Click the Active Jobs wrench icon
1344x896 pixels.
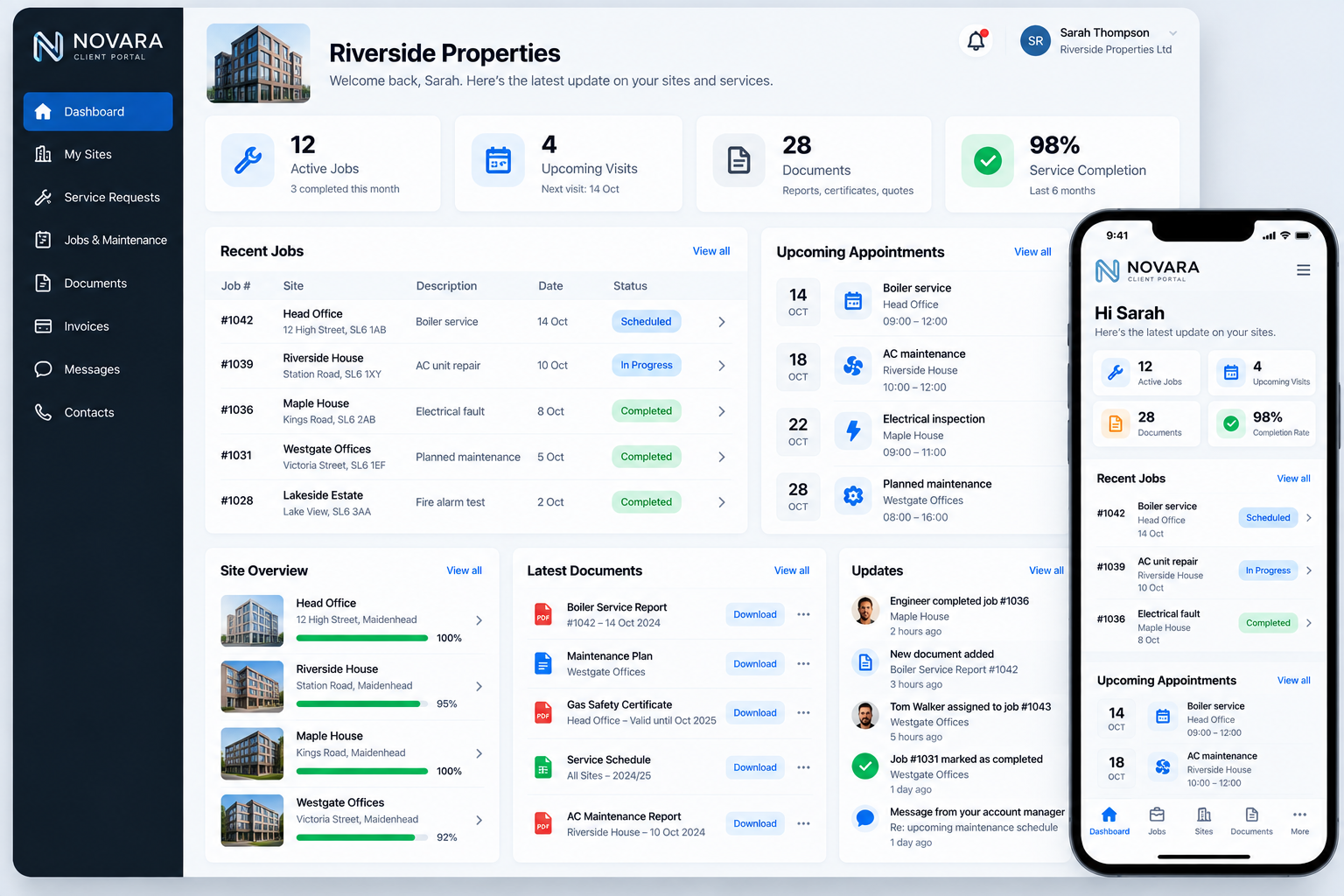click(x=248, y=160)
